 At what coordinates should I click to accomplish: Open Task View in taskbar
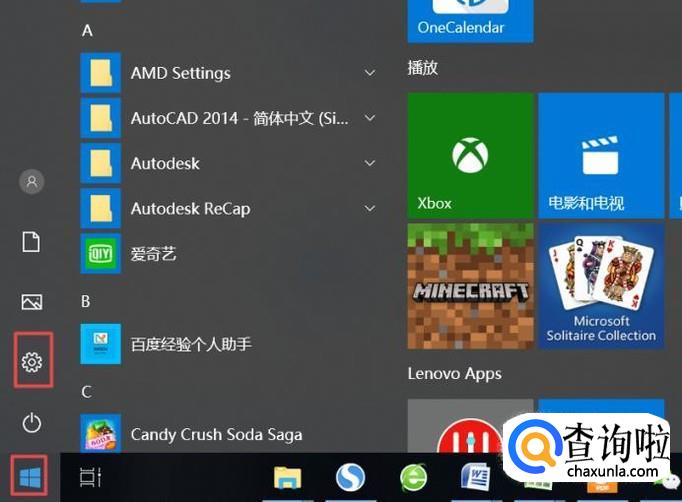coord(91,477)
